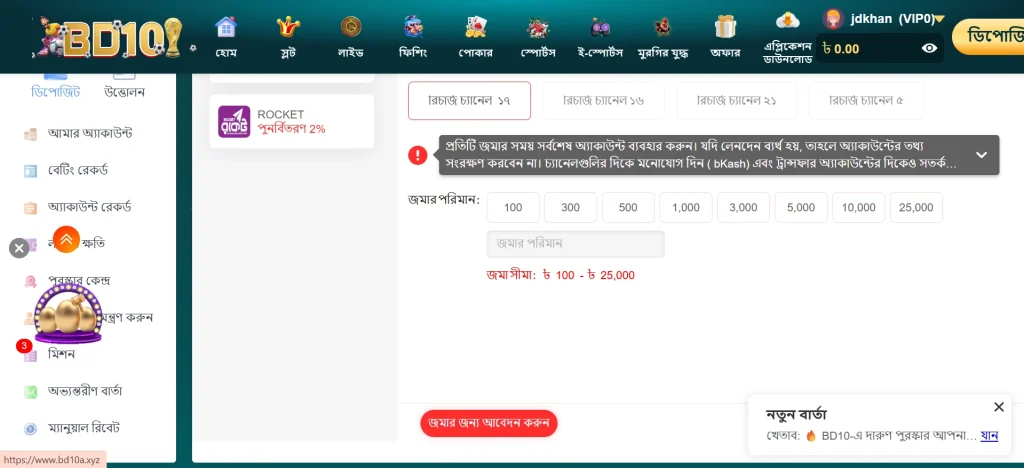Viewport: 1024px width, 468px height.
Task: Click the অ্যাপ্লিকেশন ডাউনলোড cloud icon
Action: pyautogui.click(x=788, y=21)
